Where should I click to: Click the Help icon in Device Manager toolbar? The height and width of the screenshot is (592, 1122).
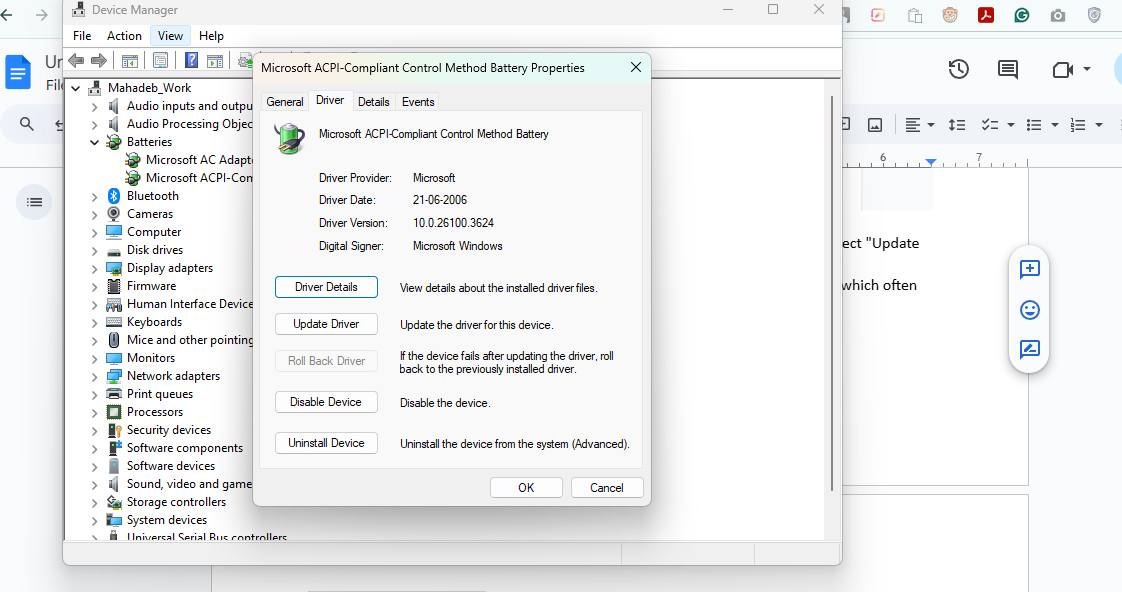[x=190, y=60]
